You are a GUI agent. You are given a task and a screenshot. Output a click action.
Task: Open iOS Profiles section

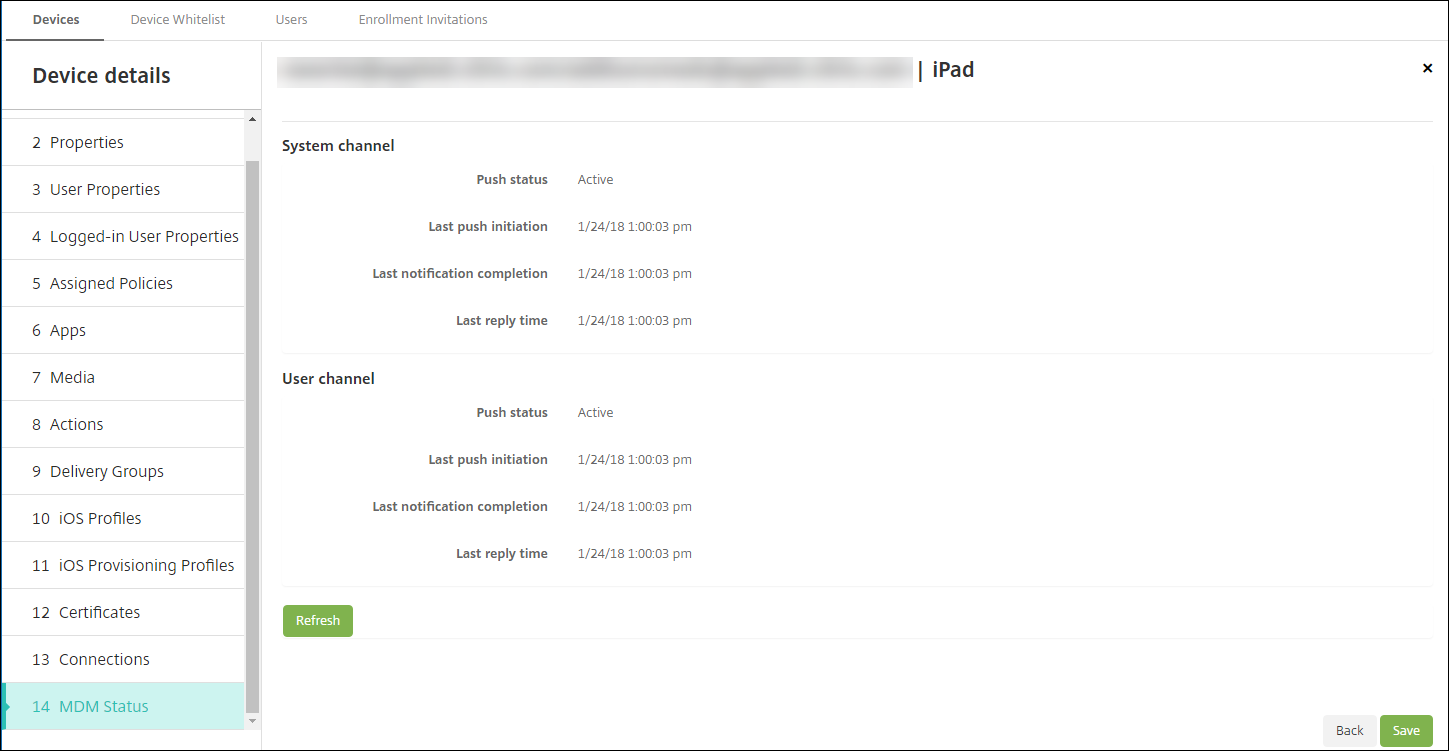click(123, 518)
